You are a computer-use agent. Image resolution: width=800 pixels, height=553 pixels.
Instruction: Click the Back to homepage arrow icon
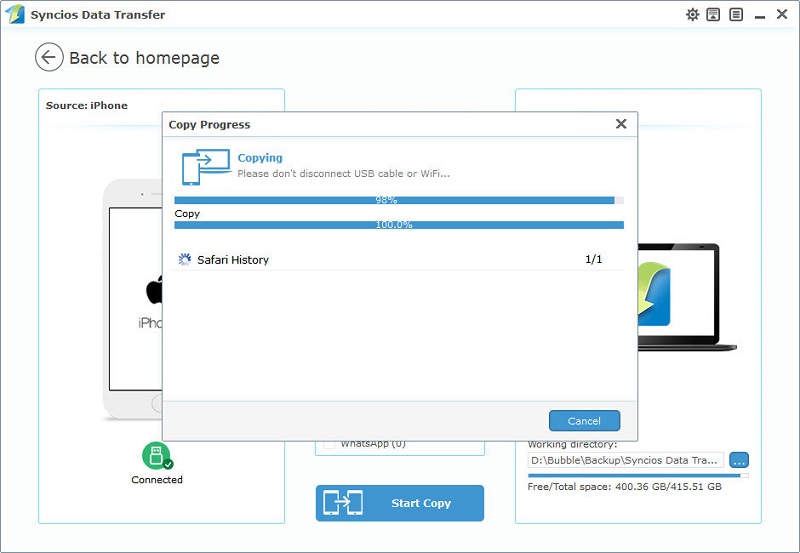pyautogui.click(x=49, y=57)
